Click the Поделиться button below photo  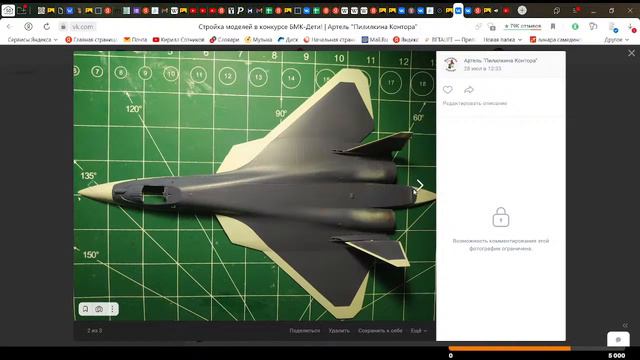(304, 331)
